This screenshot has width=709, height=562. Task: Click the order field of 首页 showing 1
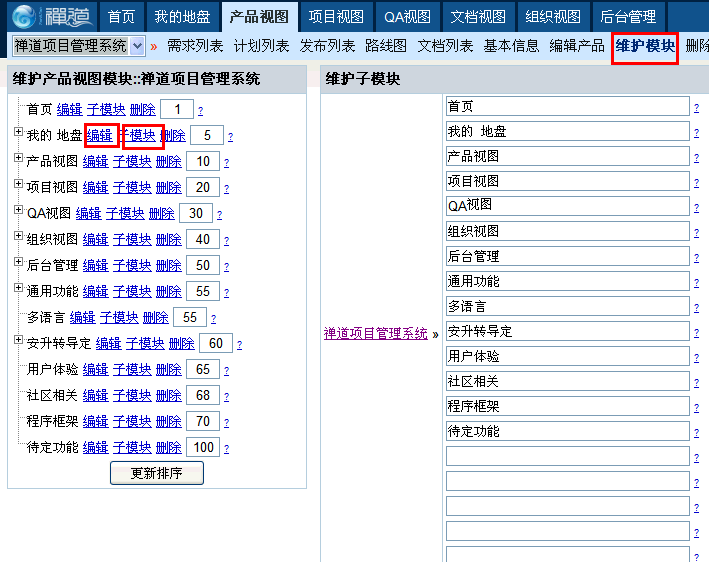(177, 109)
